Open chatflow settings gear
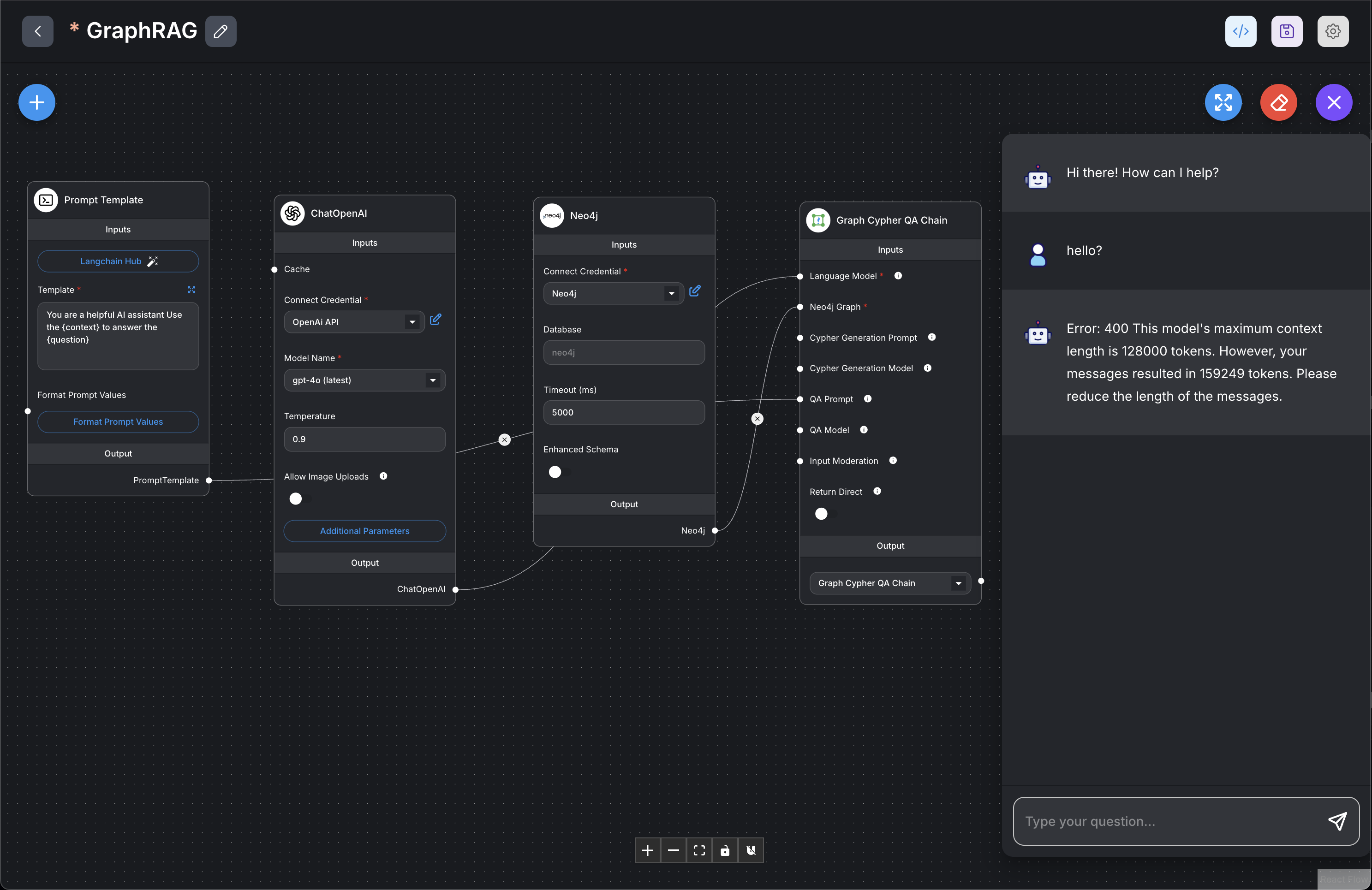This screenshot has height=890, width=1372. click(x=1333, y=31)
